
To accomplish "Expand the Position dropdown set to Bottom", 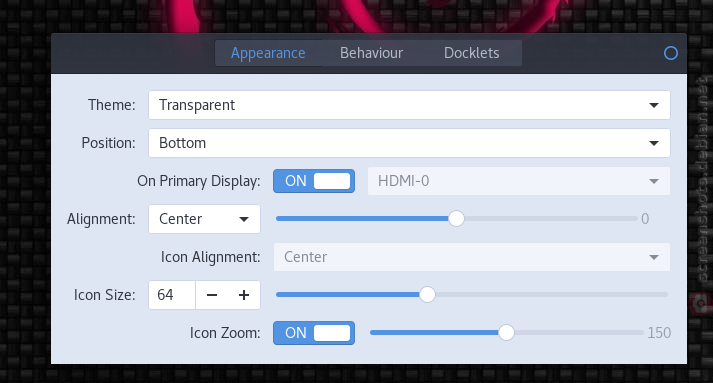I will click(409, 143).
